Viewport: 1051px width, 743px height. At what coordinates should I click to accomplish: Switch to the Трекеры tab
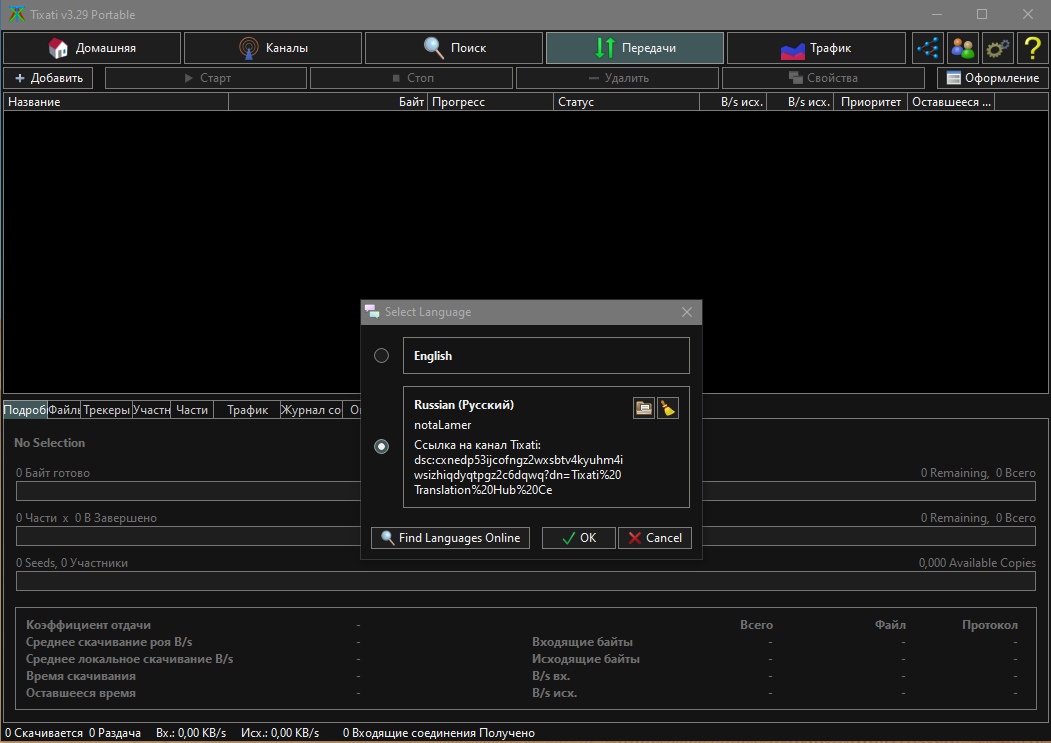pyautogui.click(x=106, y=410)
